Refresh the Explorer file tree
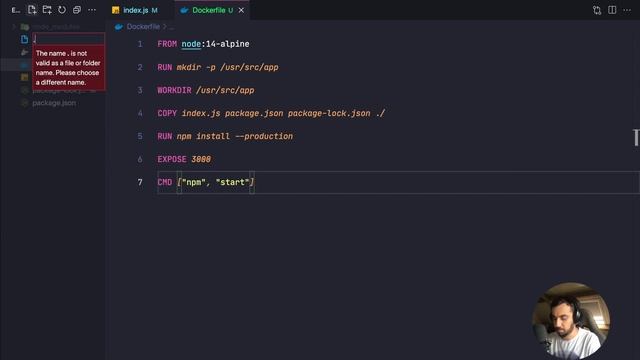The image size is (640, 360). 62,10
